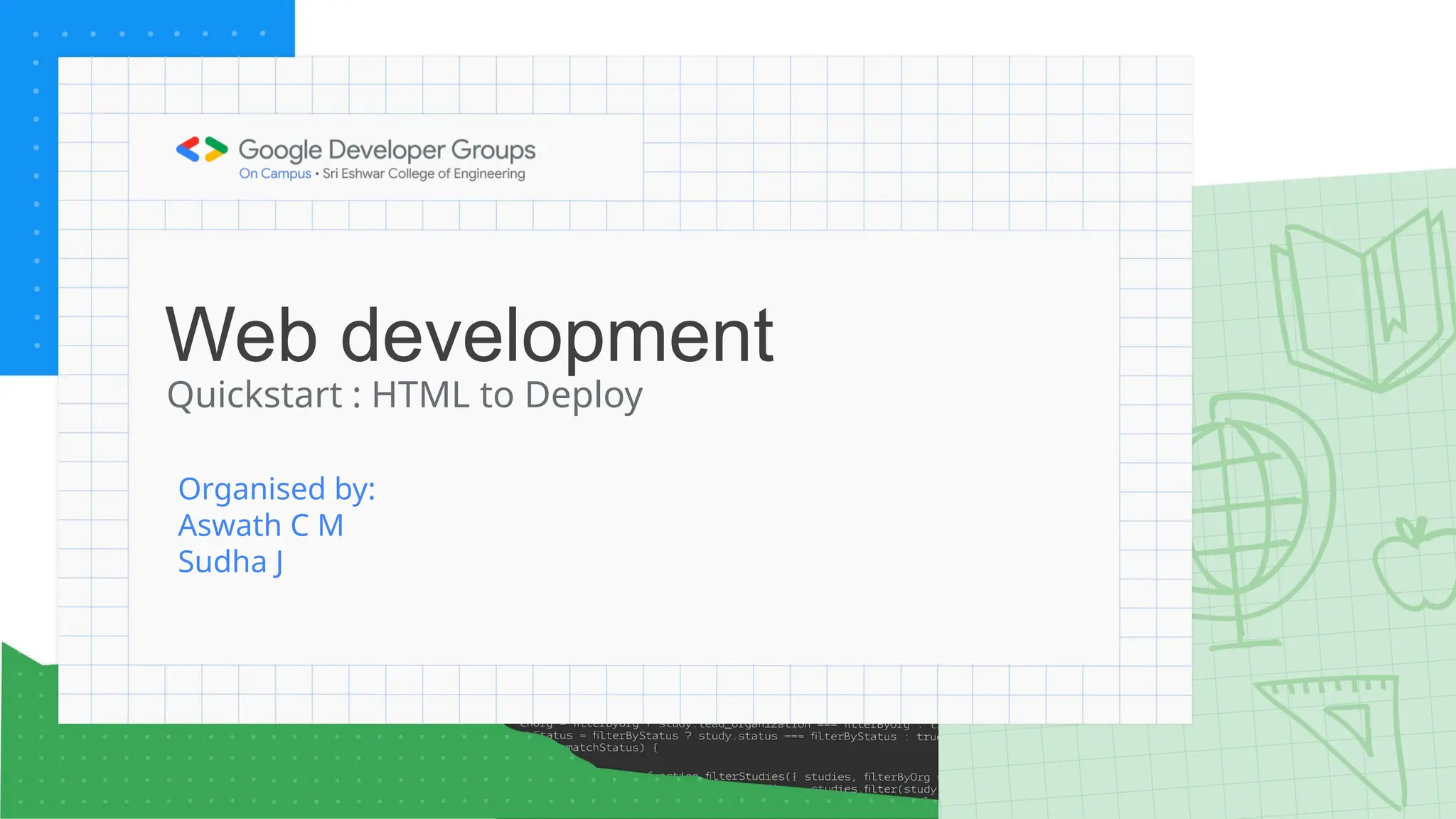This screenshot has width=1456, height=819.
Task: Click the red-blue left bracket of logo
Action: point(188,149)
